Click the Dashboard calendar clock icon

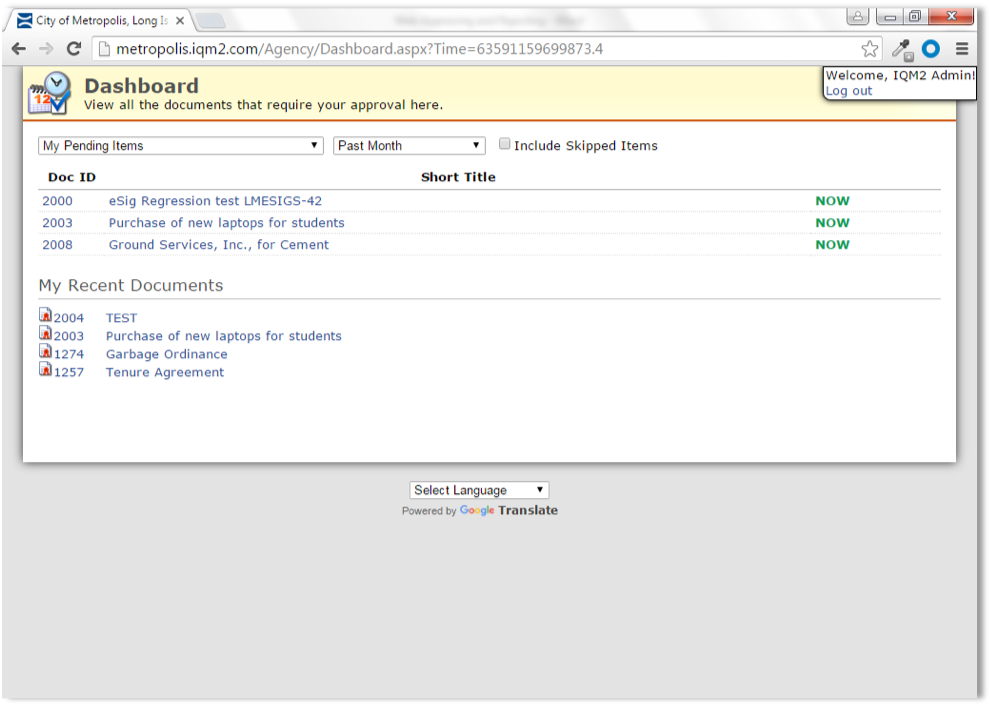pyautogui.click(x=49, y=93)
